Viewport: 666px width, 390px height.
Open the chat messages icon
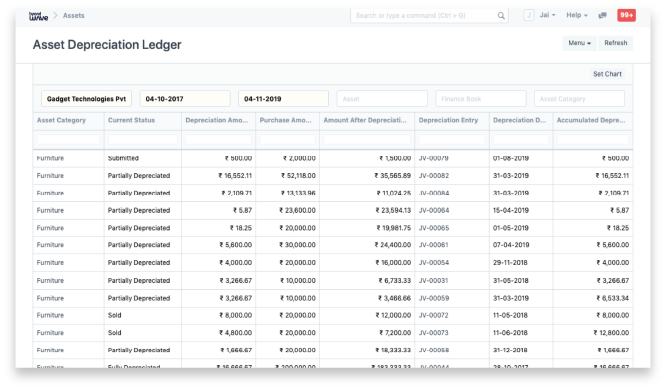[x=602, y=15]
